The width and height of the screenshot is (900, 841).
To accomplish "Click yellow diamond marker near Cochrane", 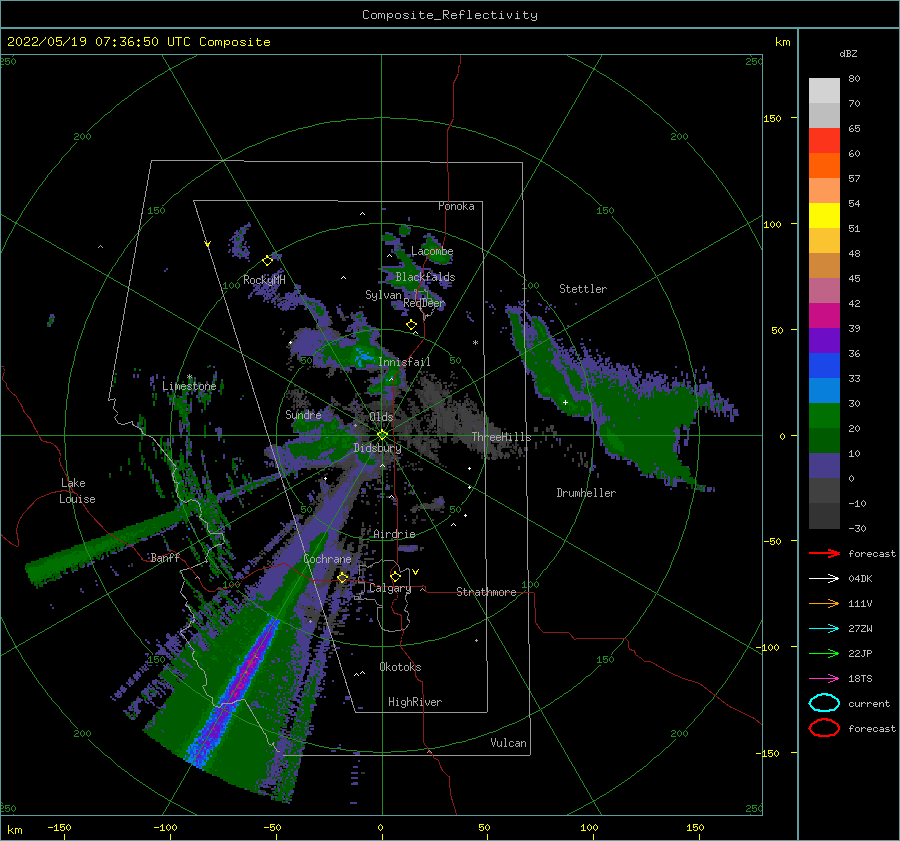I will coord(343,578).
